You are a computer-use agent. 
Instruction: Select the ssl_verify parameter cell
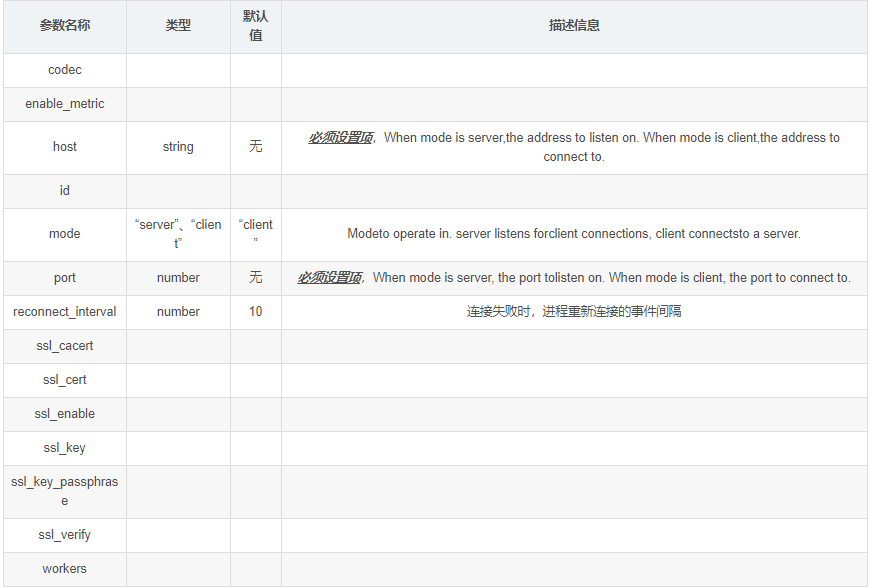[65, 535]
